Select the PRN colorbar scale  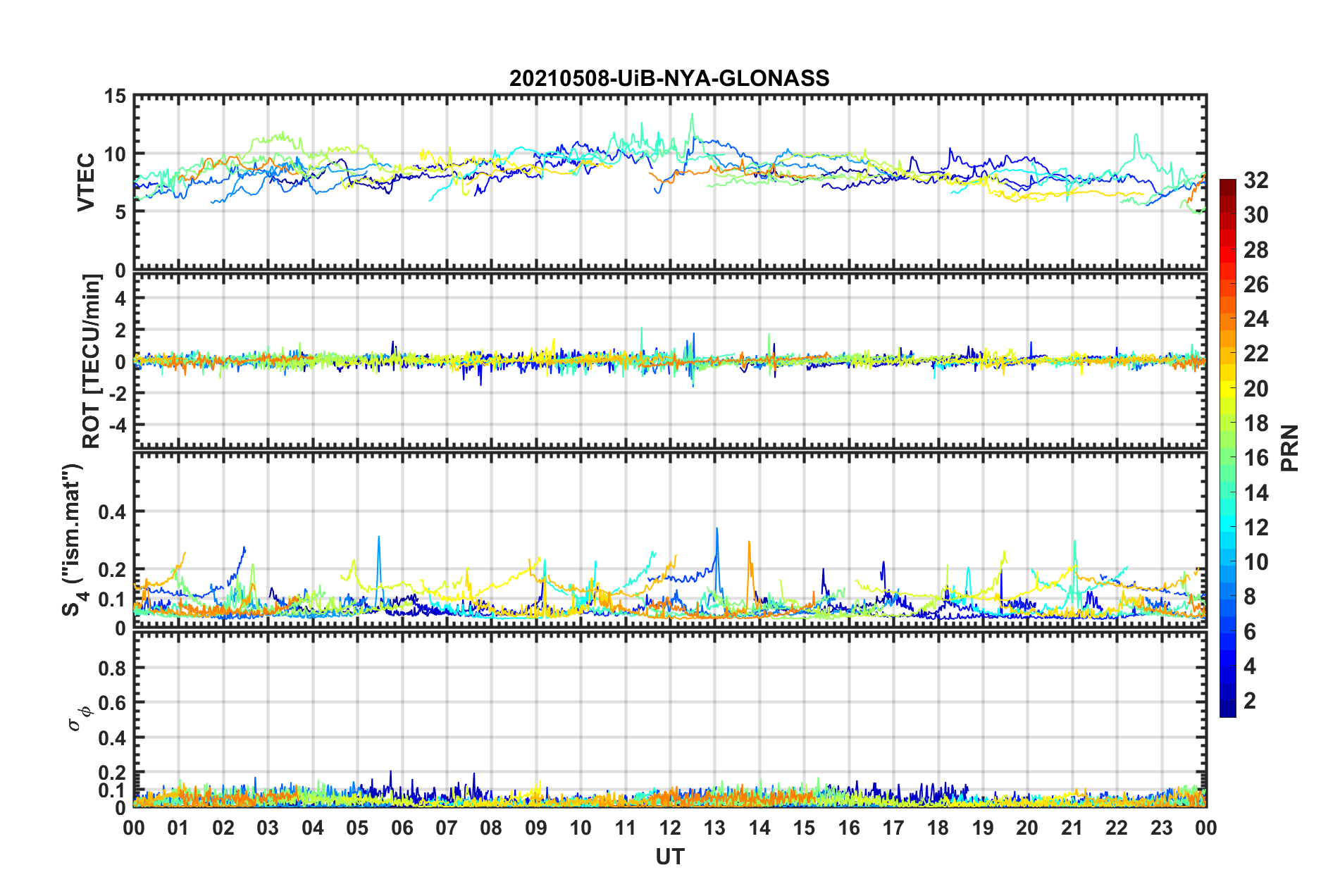pyautogui.click(x=1228, y=448)
